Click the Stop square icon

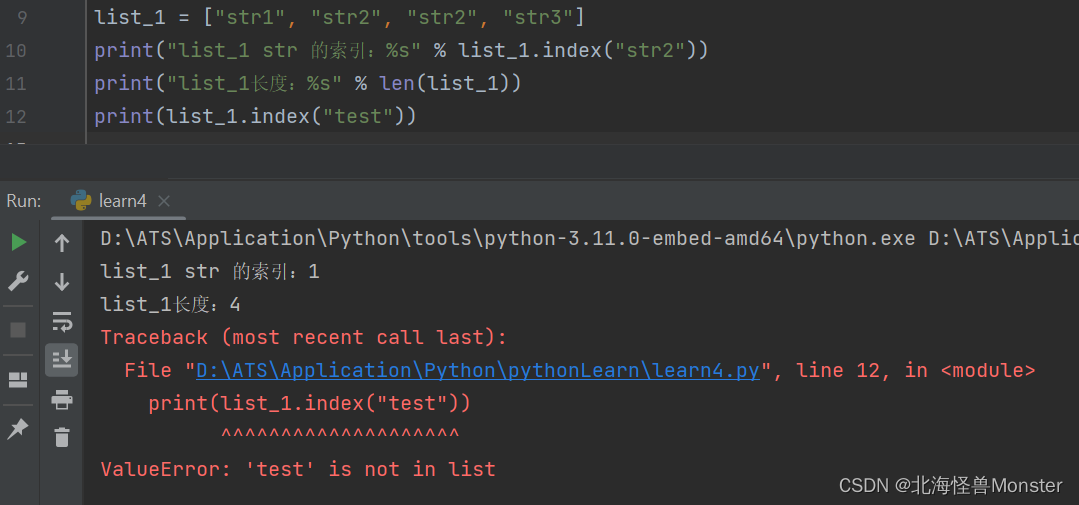19,330
